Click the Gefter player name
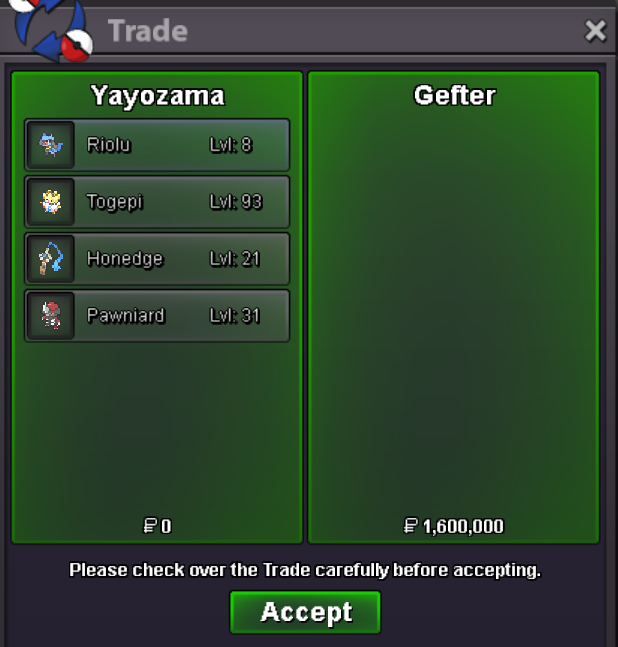Image resolution: width=618 pixels, height=647 pixels. click(454, 95)
